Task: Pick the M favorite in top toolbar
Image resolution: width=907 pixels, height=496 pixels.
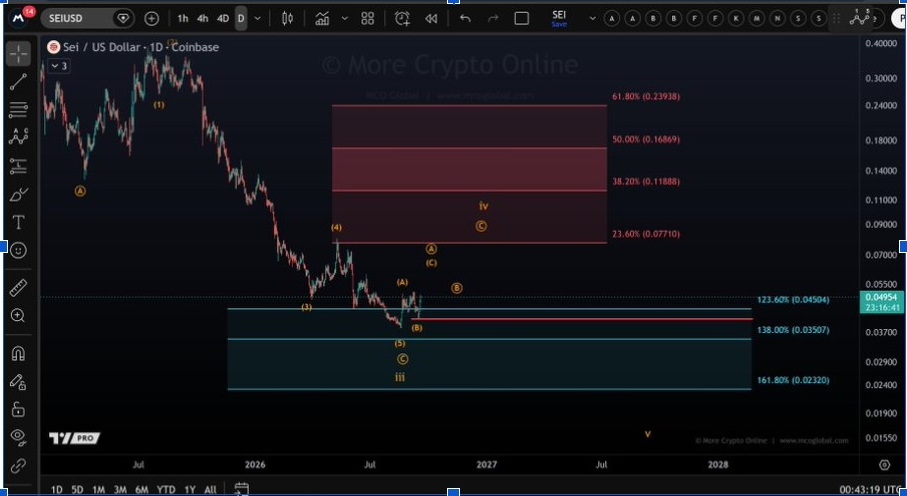Action: 757,19
